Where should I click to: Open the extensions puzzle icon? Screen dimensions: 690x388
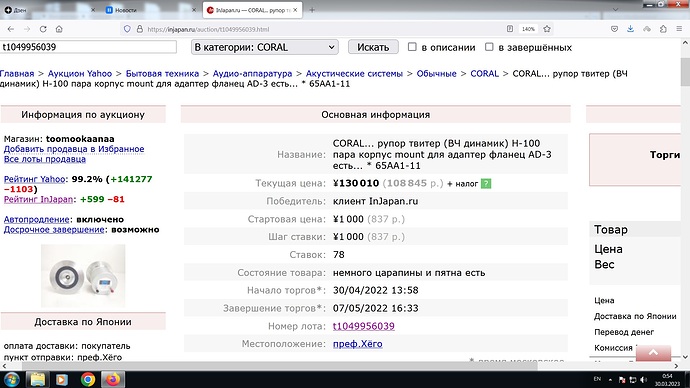663,29
